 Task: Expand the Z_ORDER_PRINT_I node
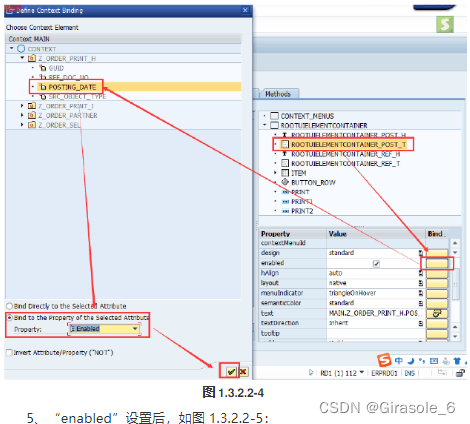[x=22, y=106]
